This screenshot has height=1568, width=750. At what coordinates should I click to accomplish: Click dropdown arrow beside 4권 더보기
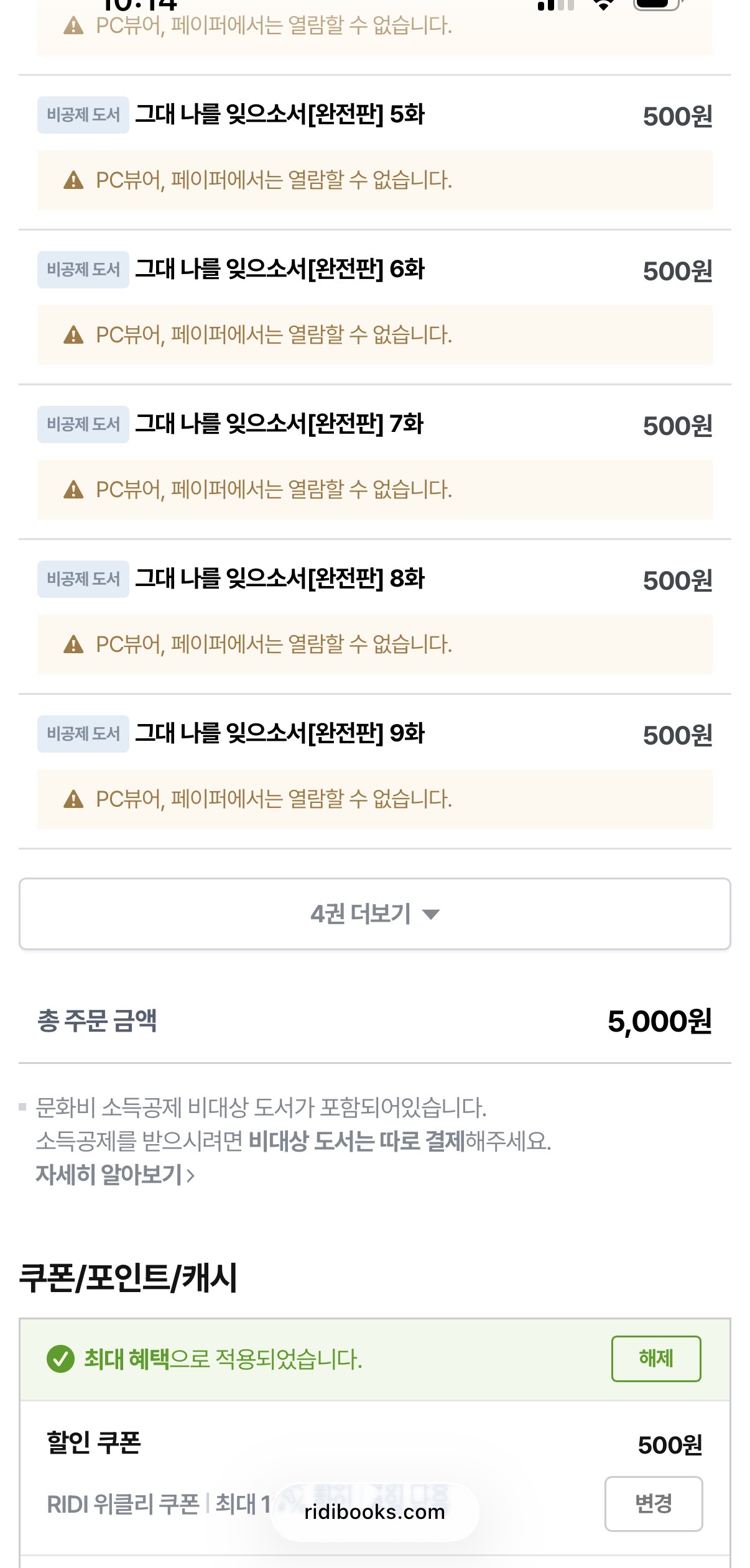(430, 914)
